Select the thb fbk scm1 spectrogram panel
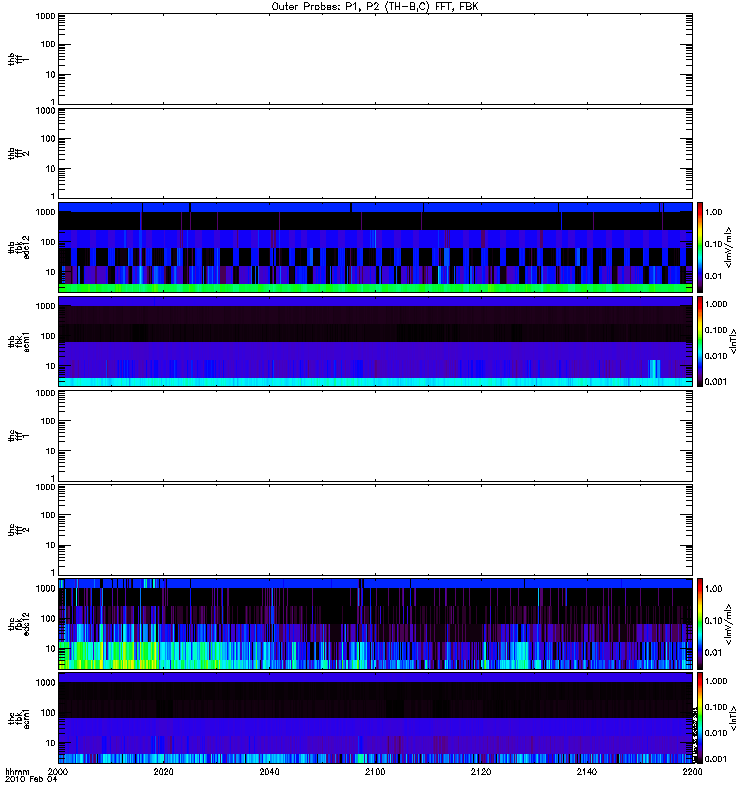 click(x=375, y=341)
